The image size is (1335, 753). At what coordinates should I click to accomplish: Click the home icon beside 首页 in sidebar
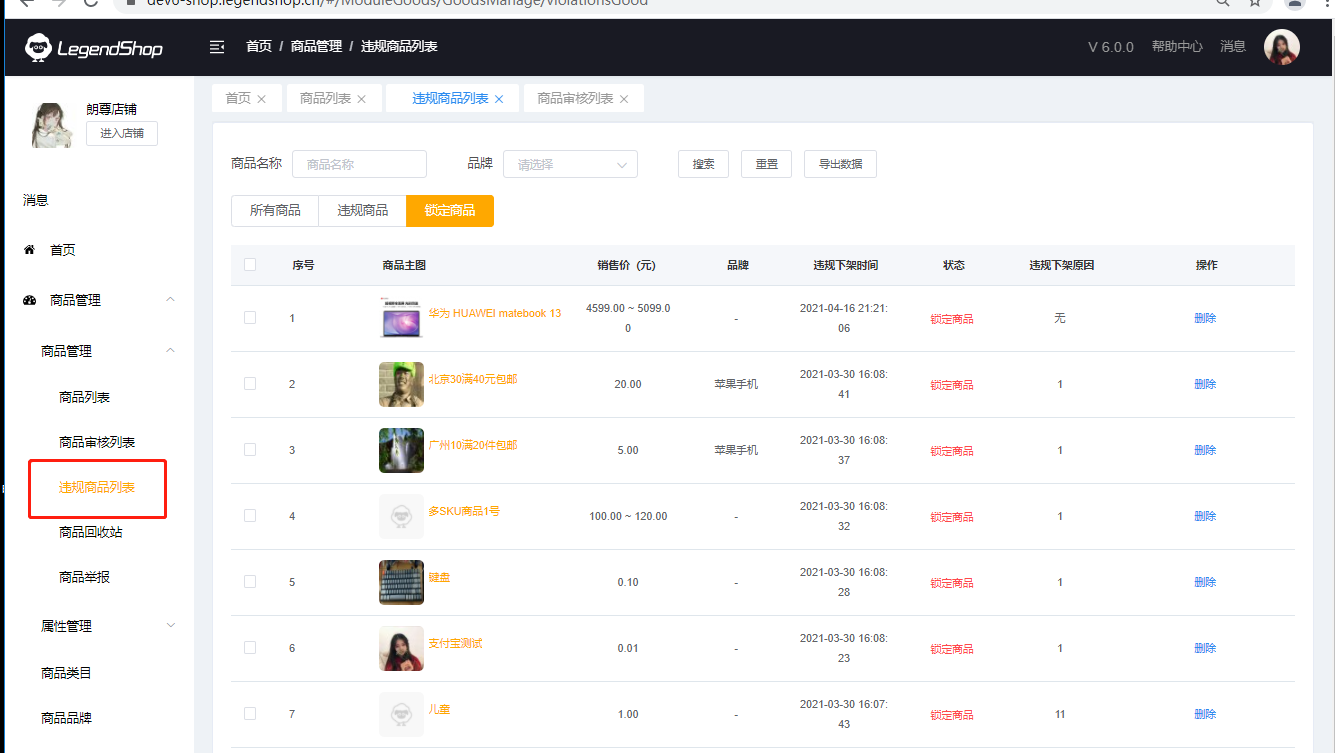click(30, 250)
